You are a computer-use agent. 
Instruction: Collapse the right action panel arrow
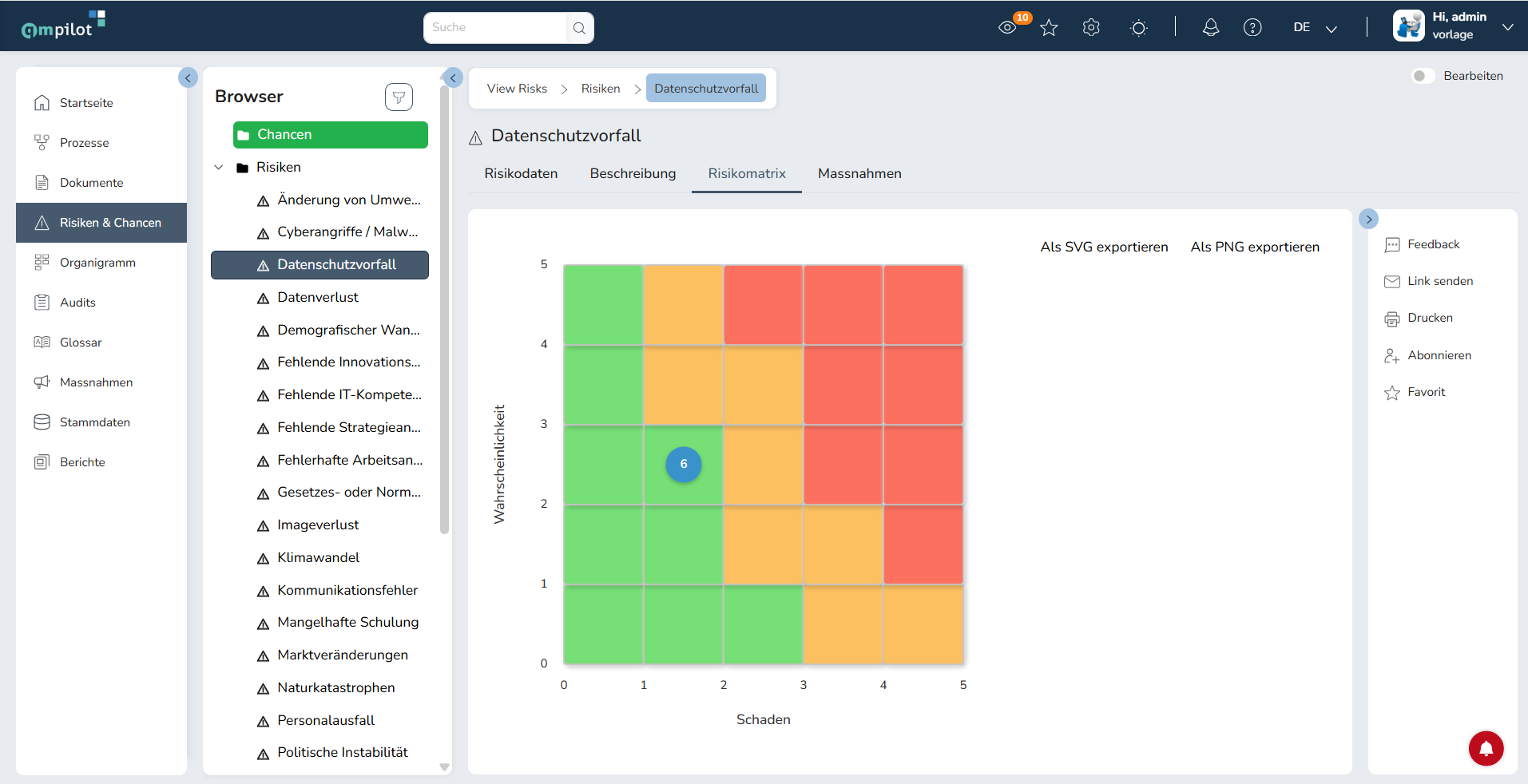[1368, 220]
